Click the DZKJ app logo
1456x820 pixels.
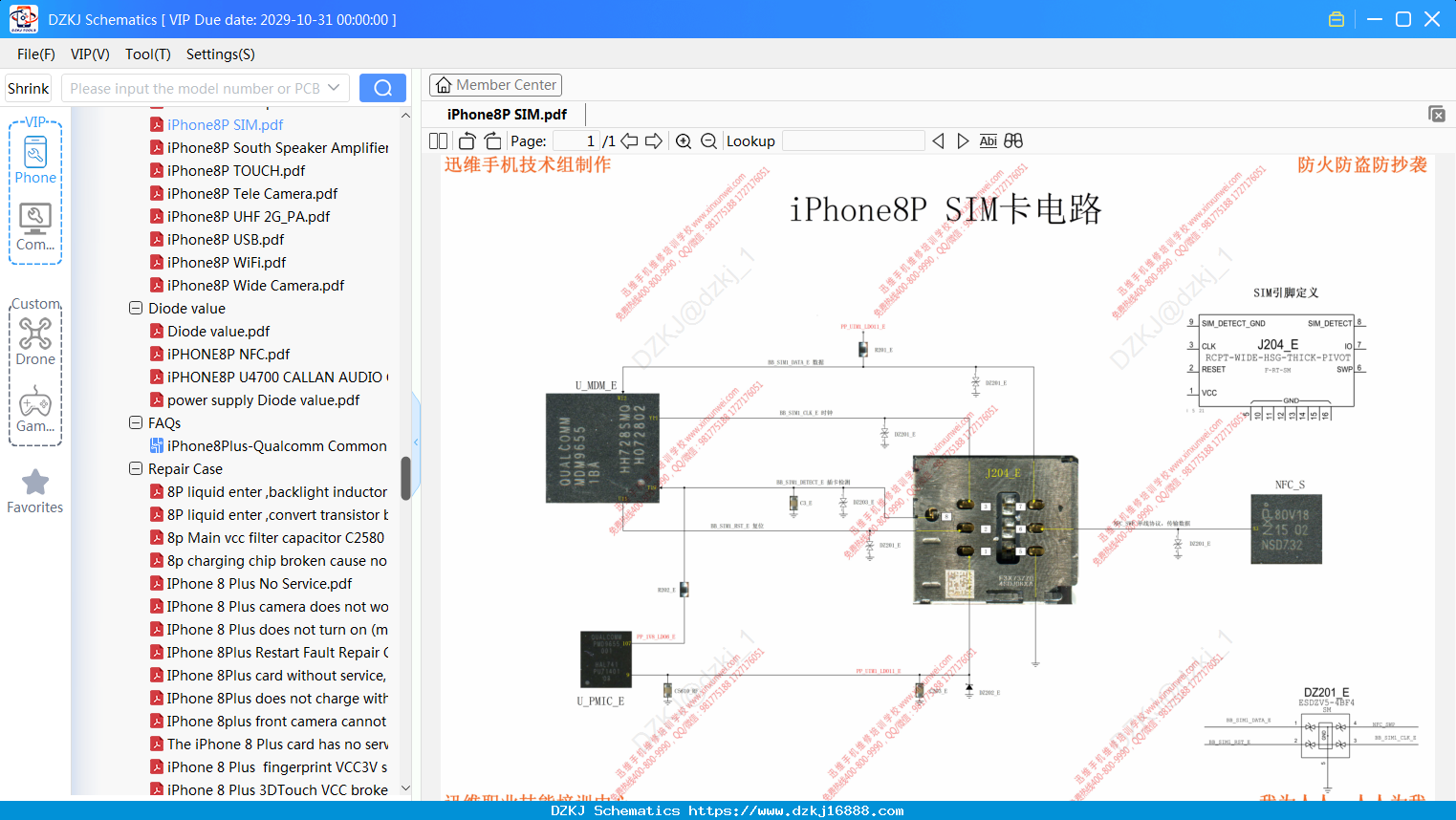[23, 19]
